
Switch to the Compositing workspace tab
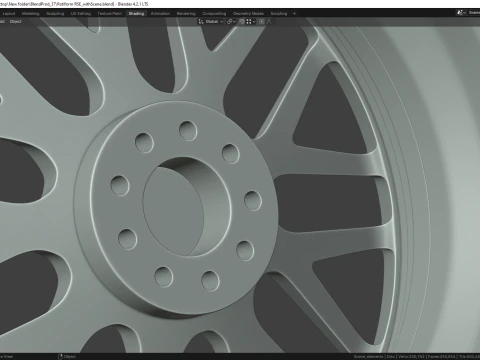(x=214, y=14)
